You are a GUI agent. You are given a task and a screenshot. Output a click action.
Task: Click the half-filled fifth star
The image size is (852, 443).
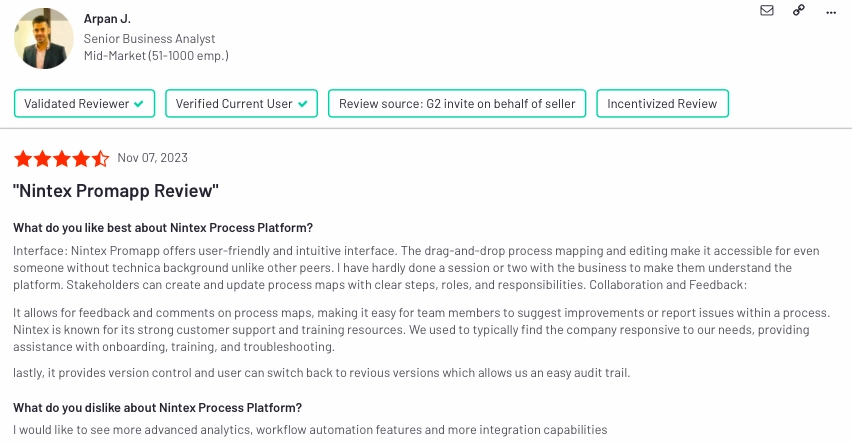click(101, 159)
